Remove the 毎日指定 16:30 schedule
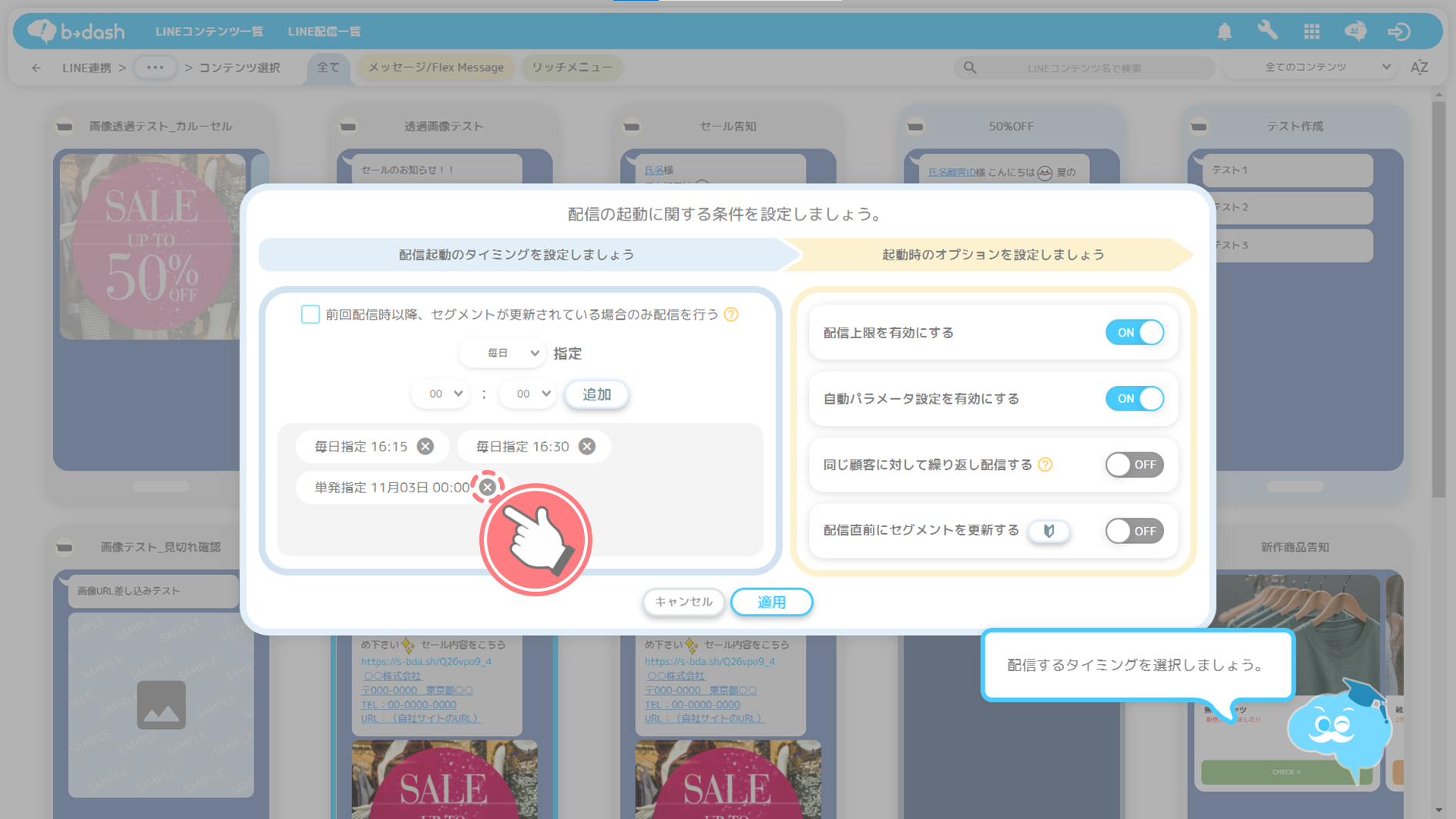 [x=587, y=446]
